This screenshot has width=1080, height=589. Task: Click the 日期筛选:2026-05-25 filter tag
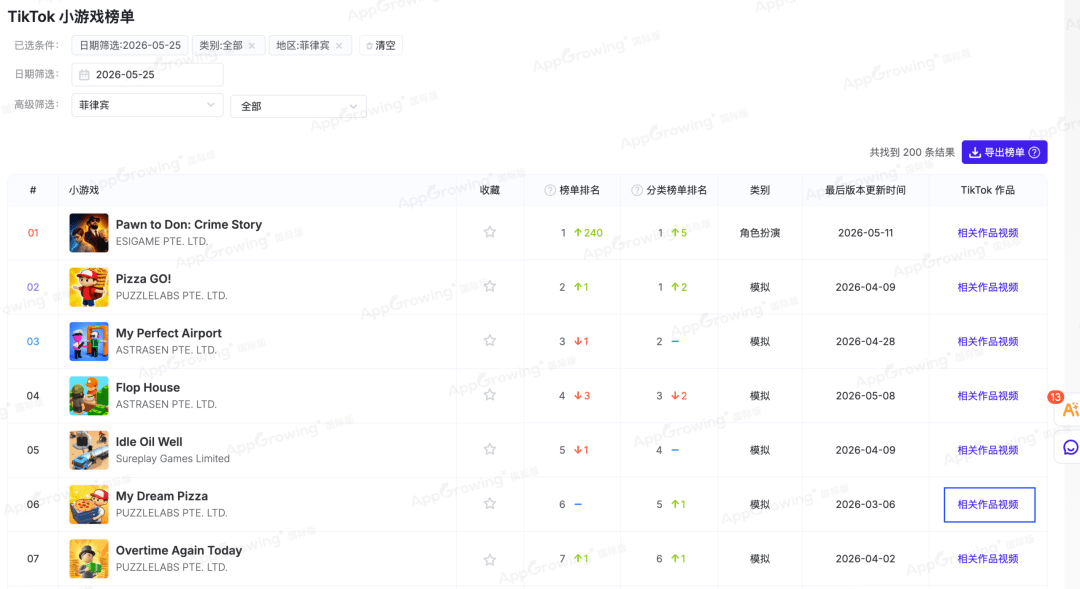(130, 45)
